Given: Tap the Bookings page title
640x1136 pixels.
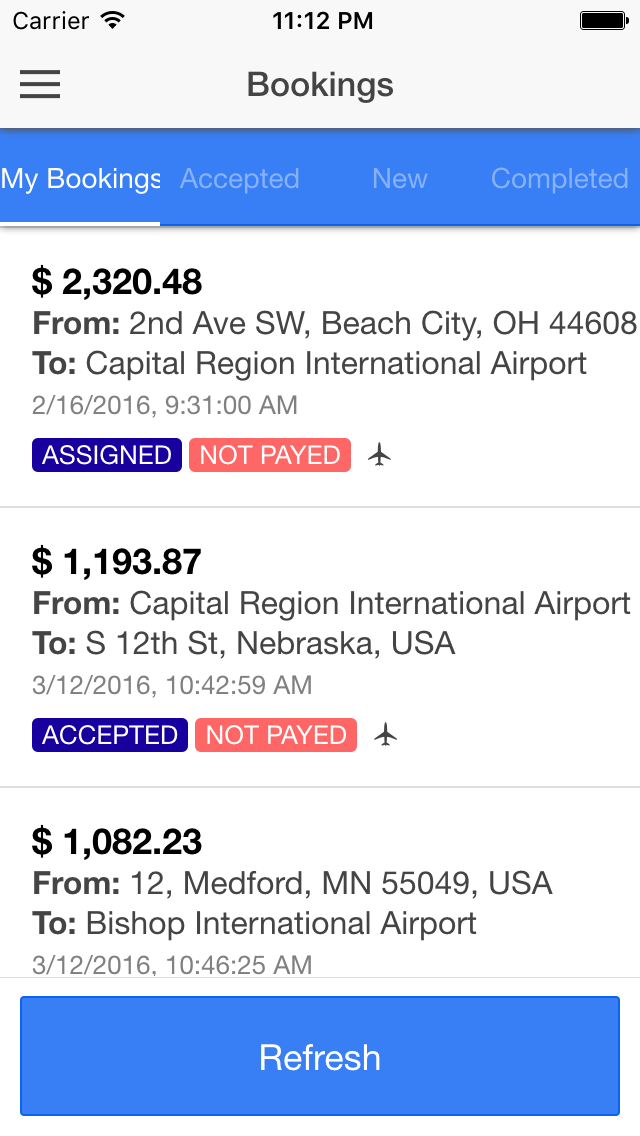Looking at the screenshot, I should point(320,85).
